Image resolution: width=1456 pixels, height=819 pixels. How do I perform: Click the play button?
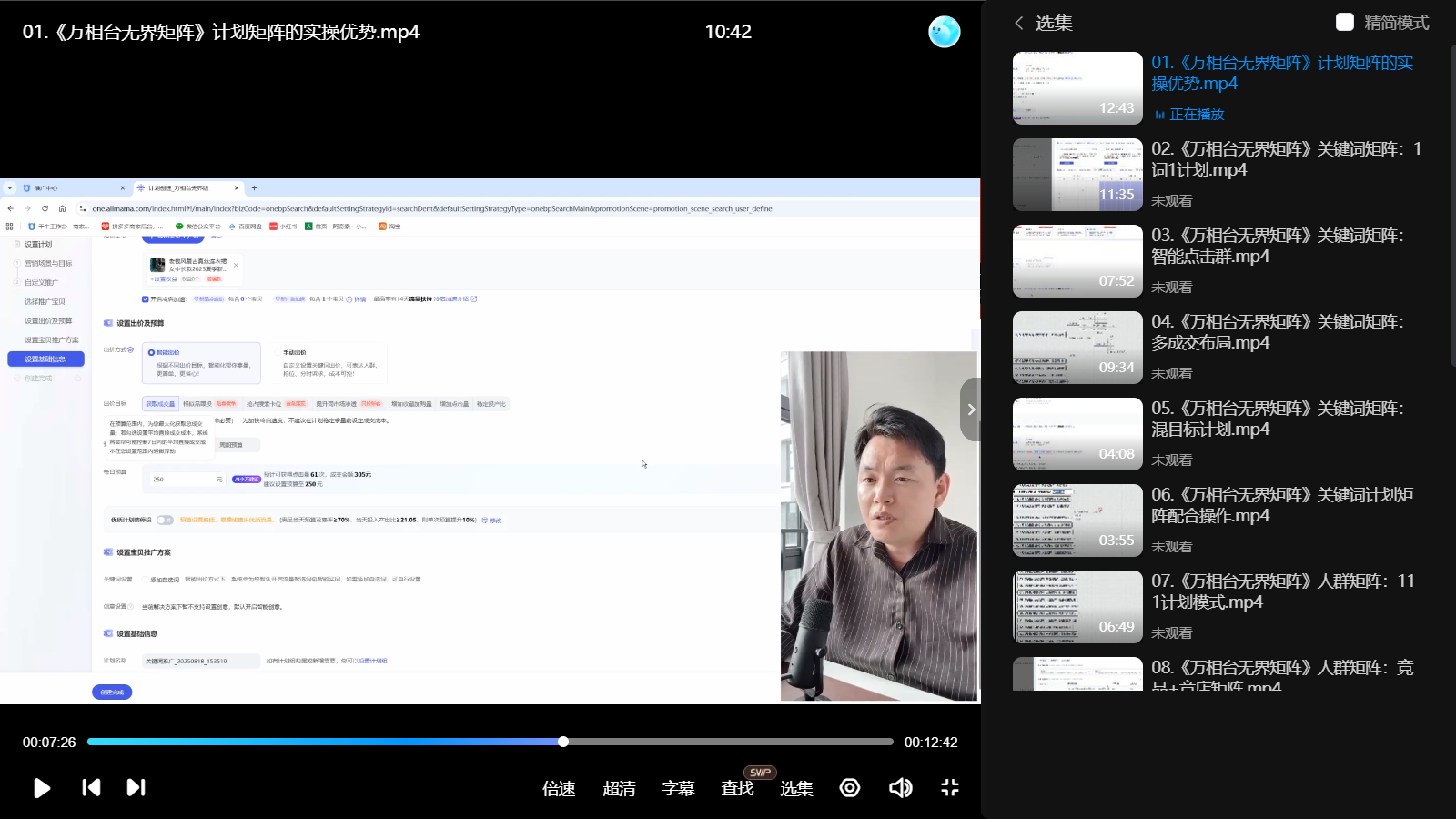pyautogui.click(x=42, y=788)
